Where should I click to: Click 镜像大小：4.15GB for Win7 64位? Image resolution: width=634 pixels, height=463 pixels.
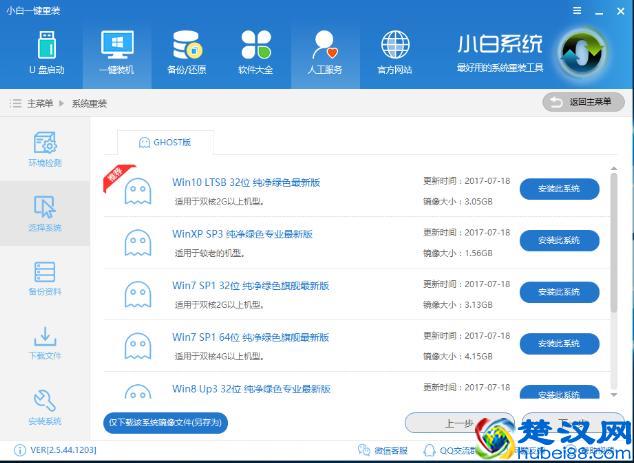458,357
